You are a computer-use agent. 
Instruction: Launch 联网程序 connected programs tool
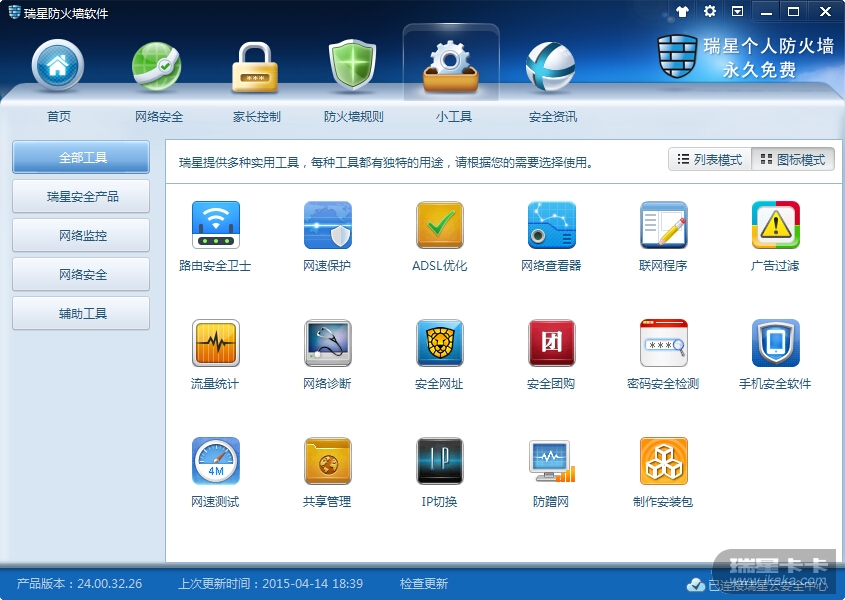coord(663,225)
